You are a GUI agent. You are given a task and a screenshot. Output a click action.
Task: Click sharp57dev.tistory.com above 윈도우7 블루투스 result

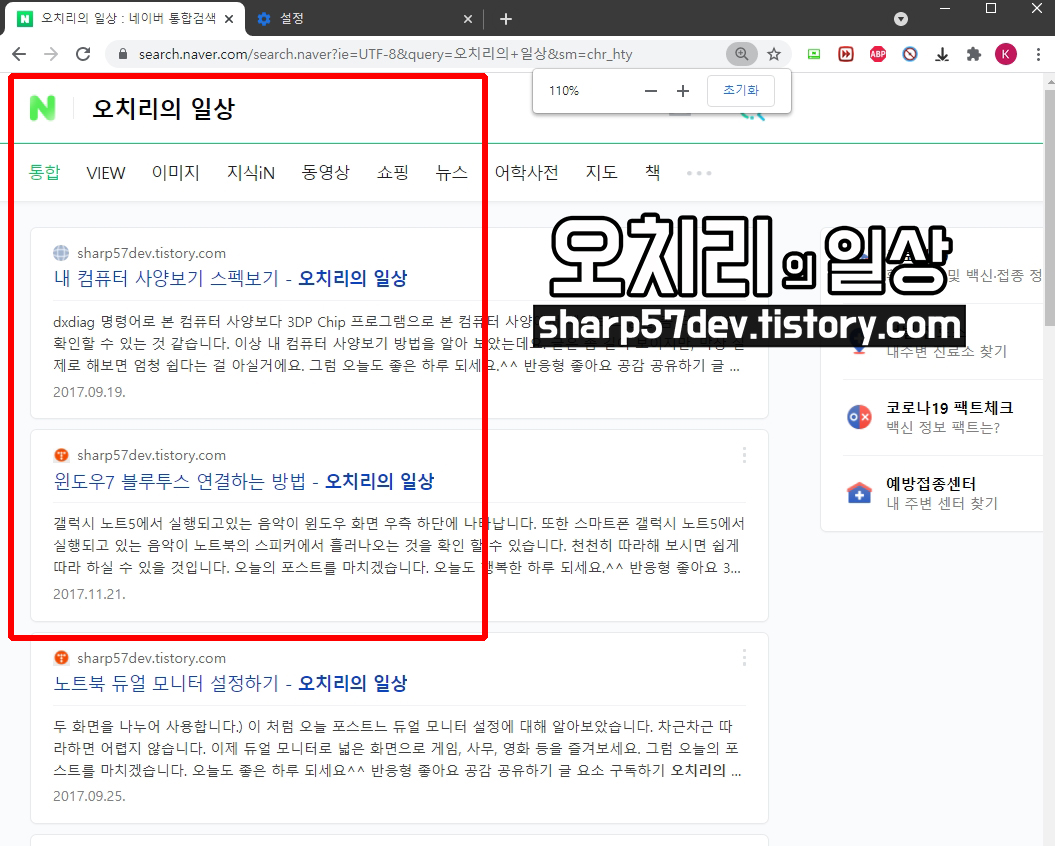(x=151, y=455)
